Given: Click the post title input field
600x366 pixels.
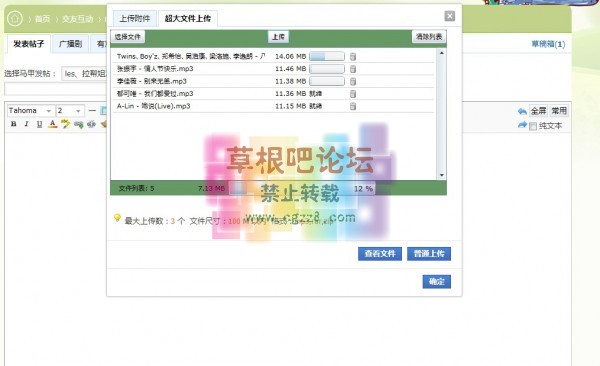Looking at the screenshot, I should 56,89.
